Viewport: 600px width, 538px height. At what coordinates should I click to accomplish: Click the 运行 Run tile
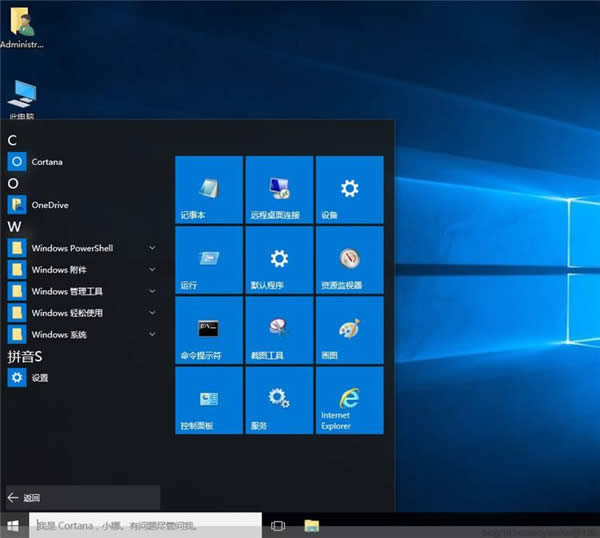click(209, 259)
